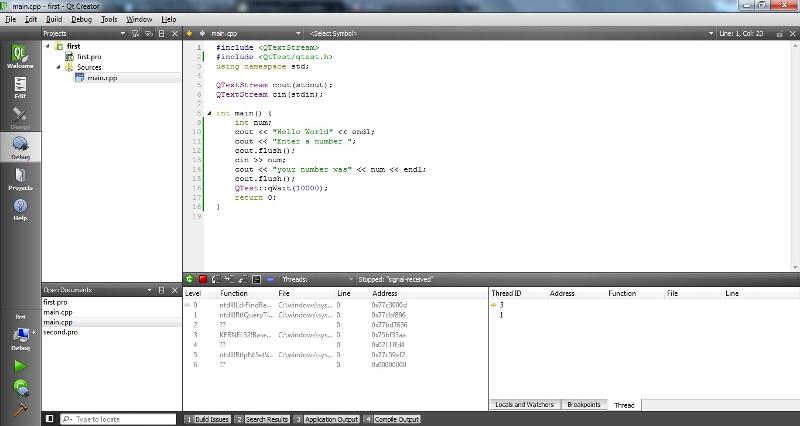Viewport: 800px width, 426px height.
Task: Open the Select Symbol dropdown
Action: pyautogui.click(x=511, y=33)
